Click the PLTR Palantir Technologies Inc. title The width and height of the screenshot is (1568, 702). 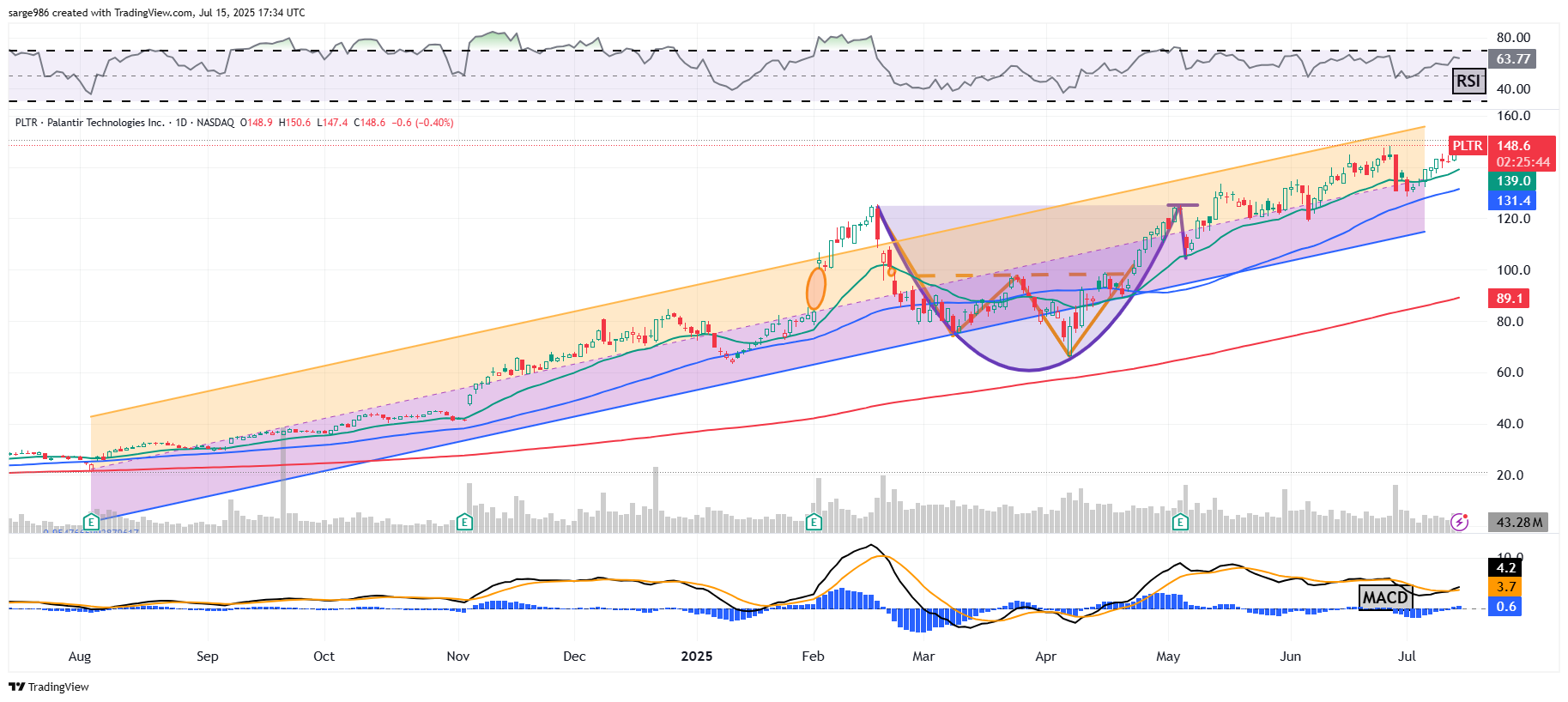point(89,123)
